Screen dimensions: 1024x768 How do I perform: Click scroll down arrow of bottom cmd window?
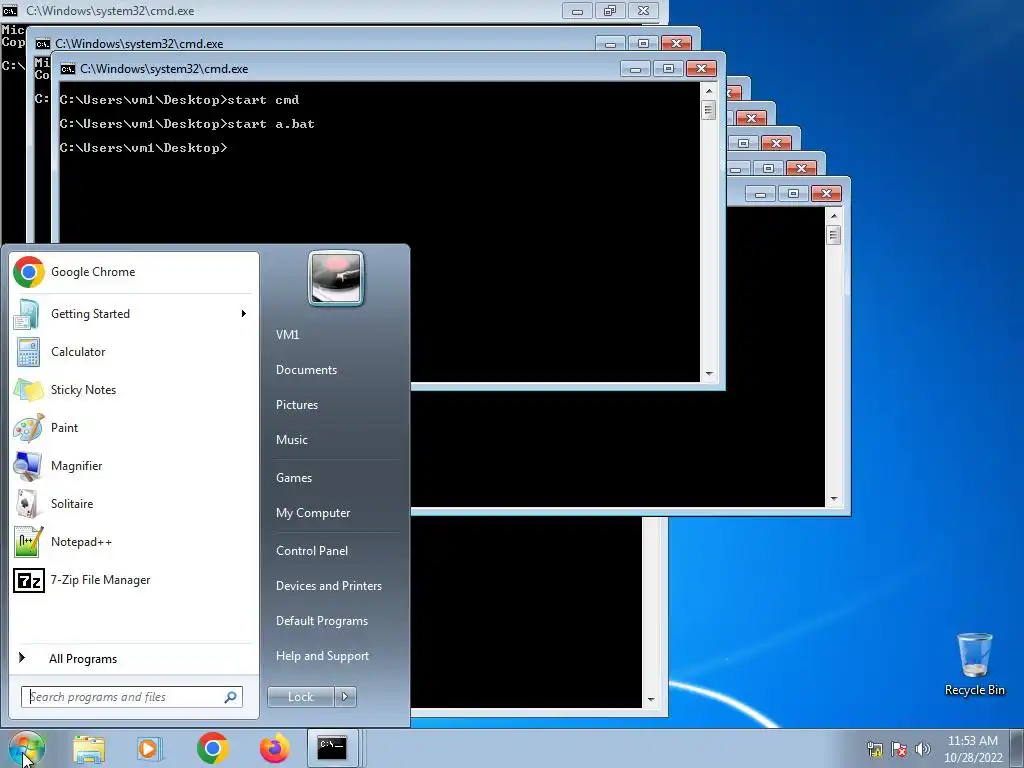(x=651, y=699)
